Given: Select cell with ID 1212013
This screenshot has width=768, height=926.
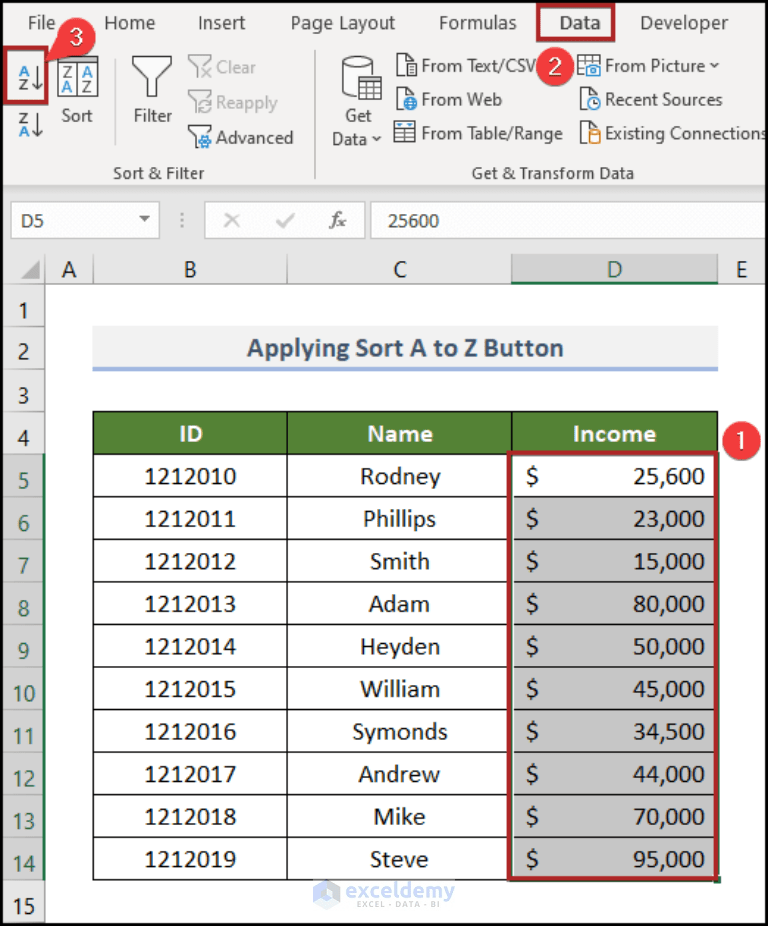Looking at the screenshot, I should [x=190, y=604].
